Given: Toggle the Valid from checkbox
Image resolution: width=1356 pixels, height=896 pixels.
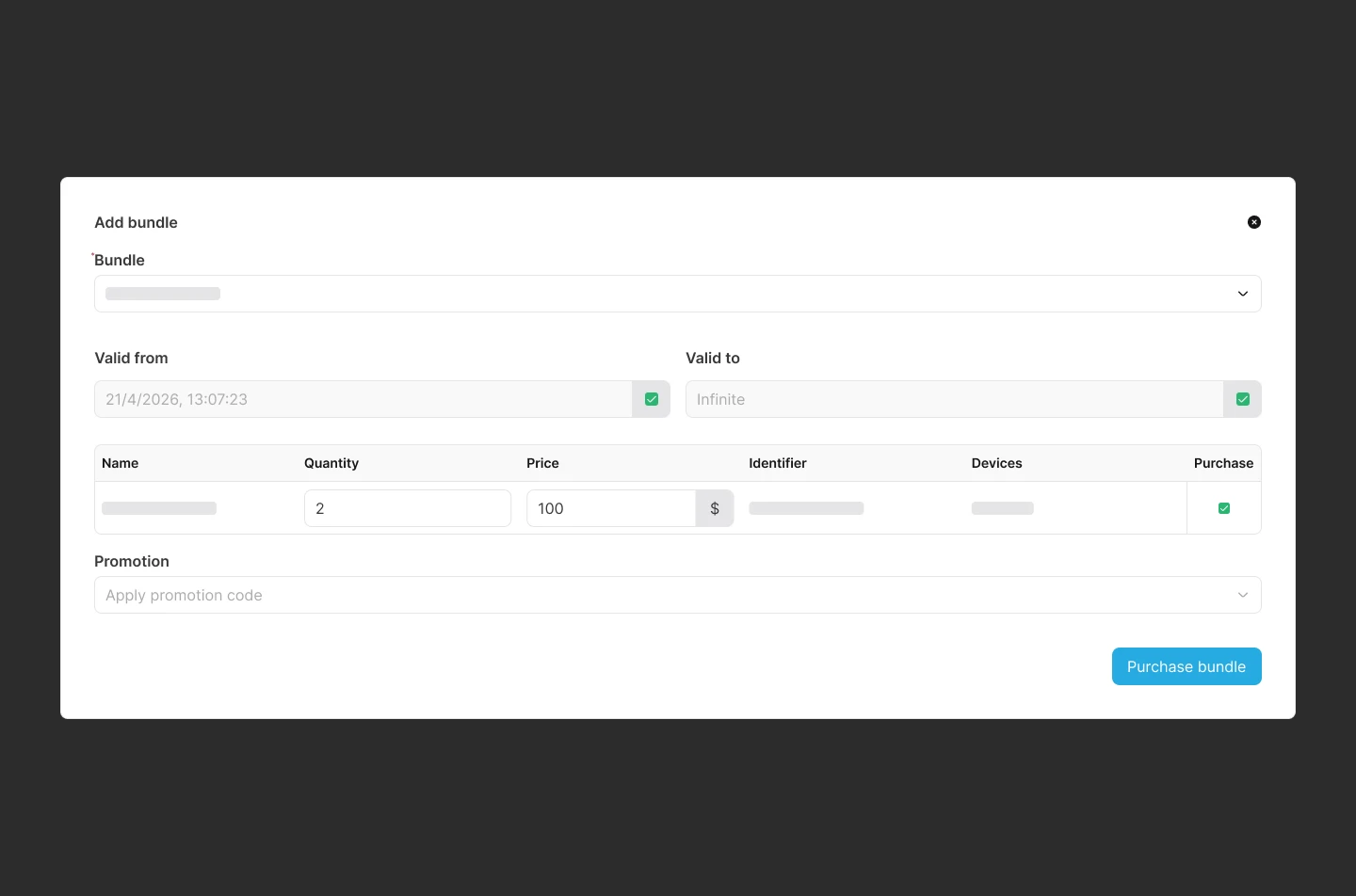Looking at the screenshot, I should [651, 399].
